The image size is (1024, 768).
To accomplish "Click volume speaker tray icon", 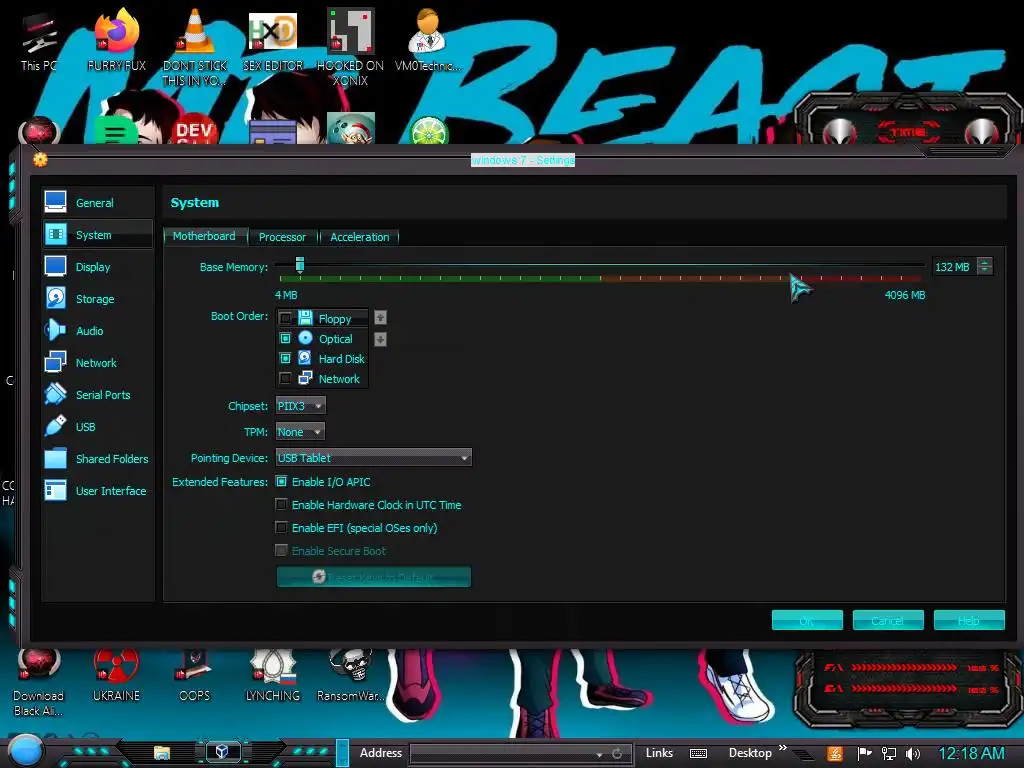I will click(912, 754).
